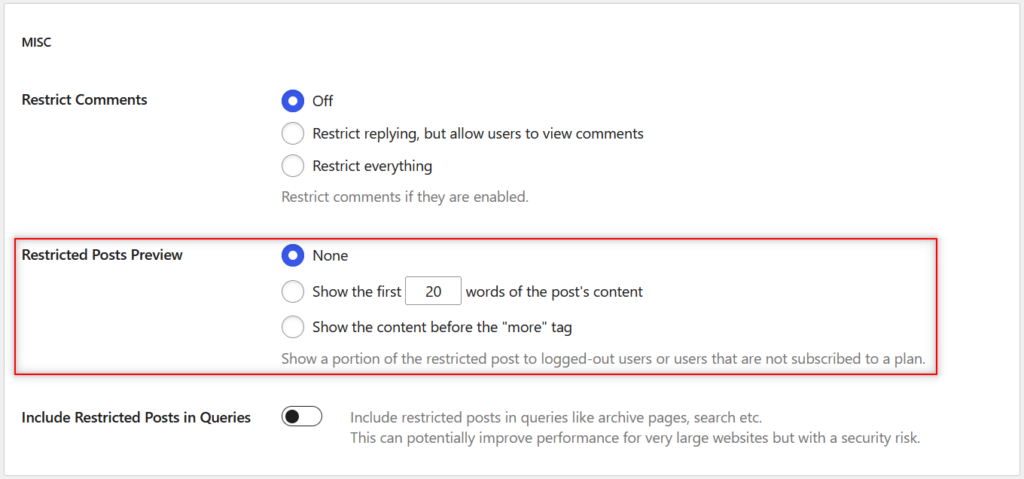Click the "Off" option label text

(x=323, y=101)
